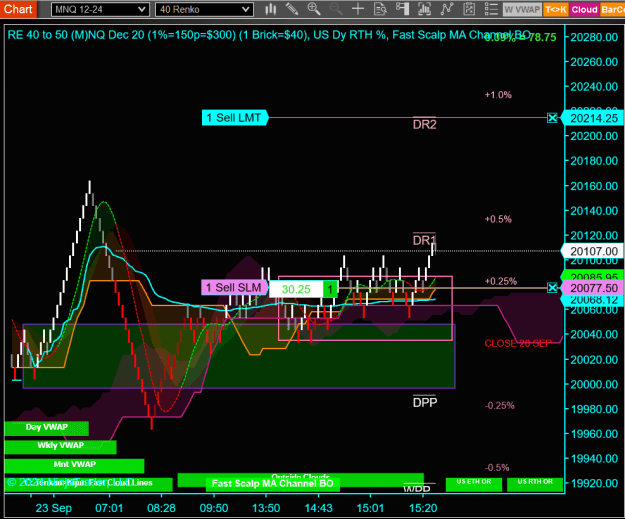Click the 20077.50 stop price marker
625x519 pixels.
(593, 288)
